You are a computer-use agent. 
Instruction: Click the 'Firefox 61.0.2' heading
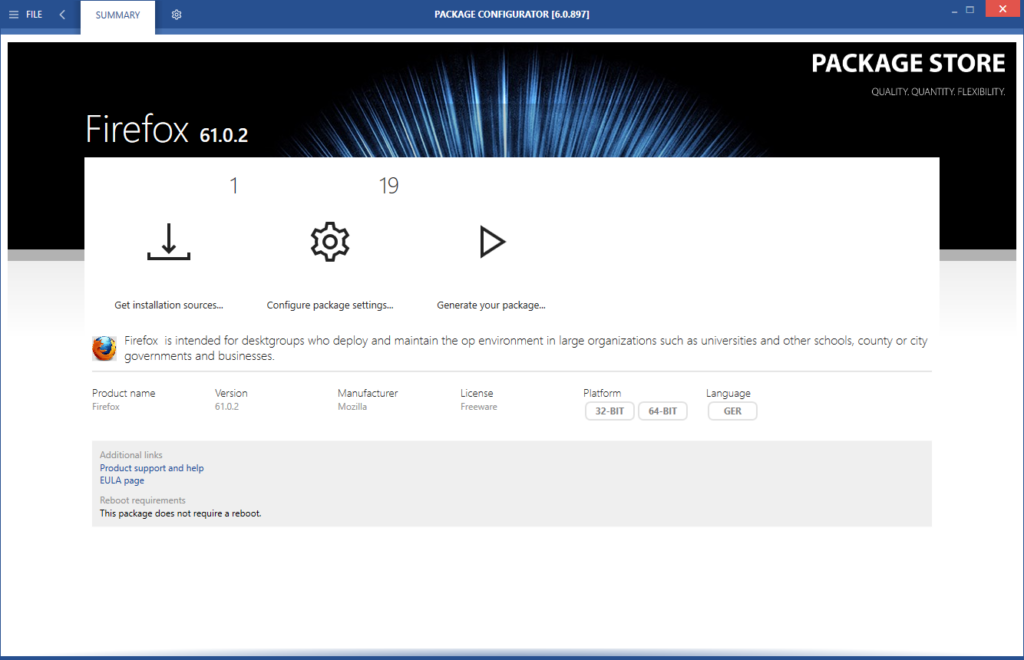click(x=167, y=129)
